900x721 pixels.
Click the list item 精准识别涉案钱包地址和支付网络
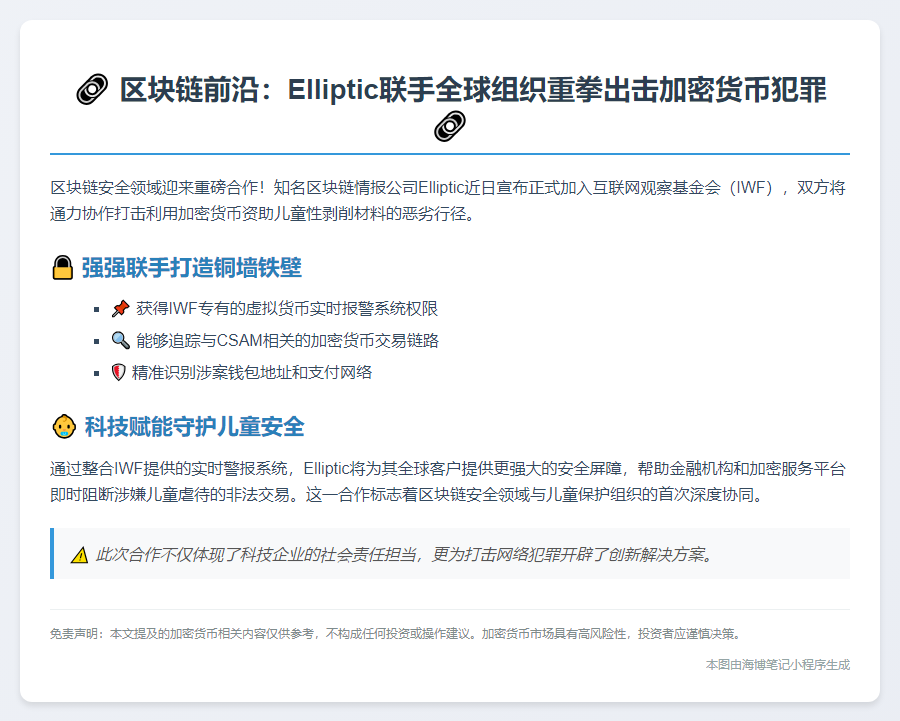(242, 373)
